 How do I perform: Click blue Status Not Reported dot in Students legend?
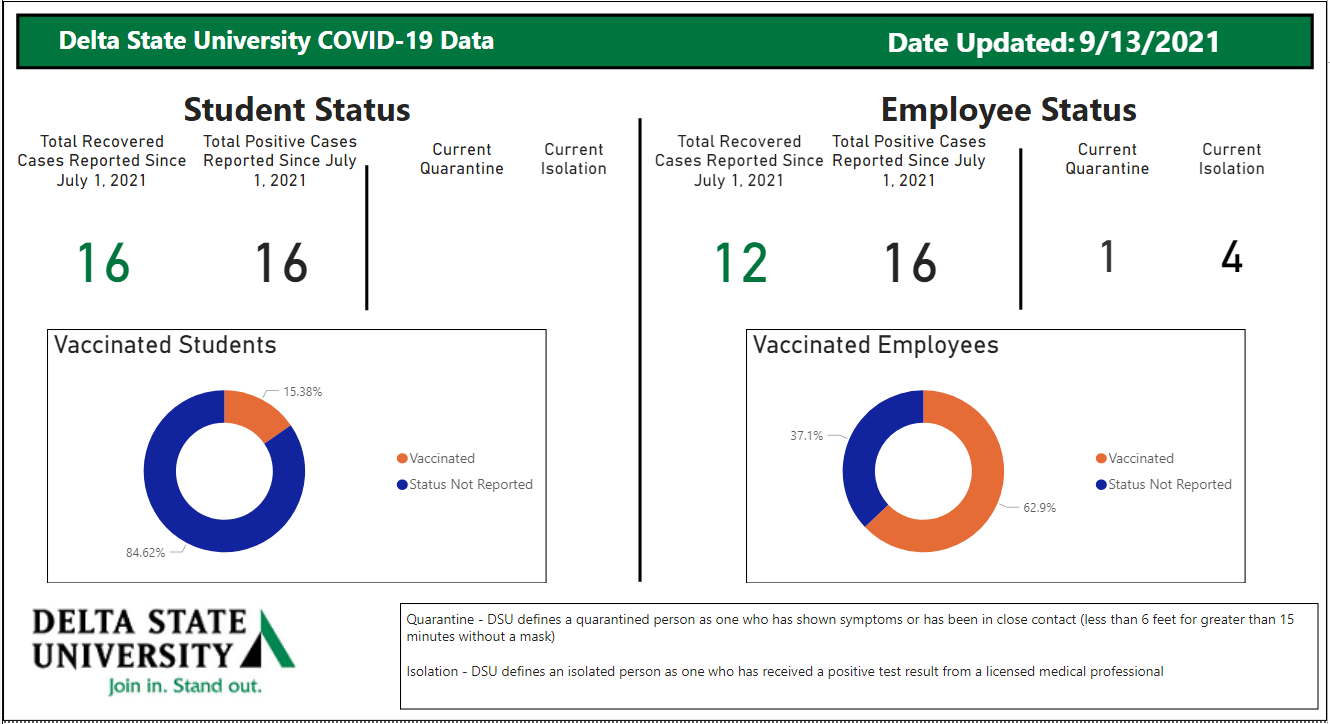pyautogui.click(x=402, y=485)
